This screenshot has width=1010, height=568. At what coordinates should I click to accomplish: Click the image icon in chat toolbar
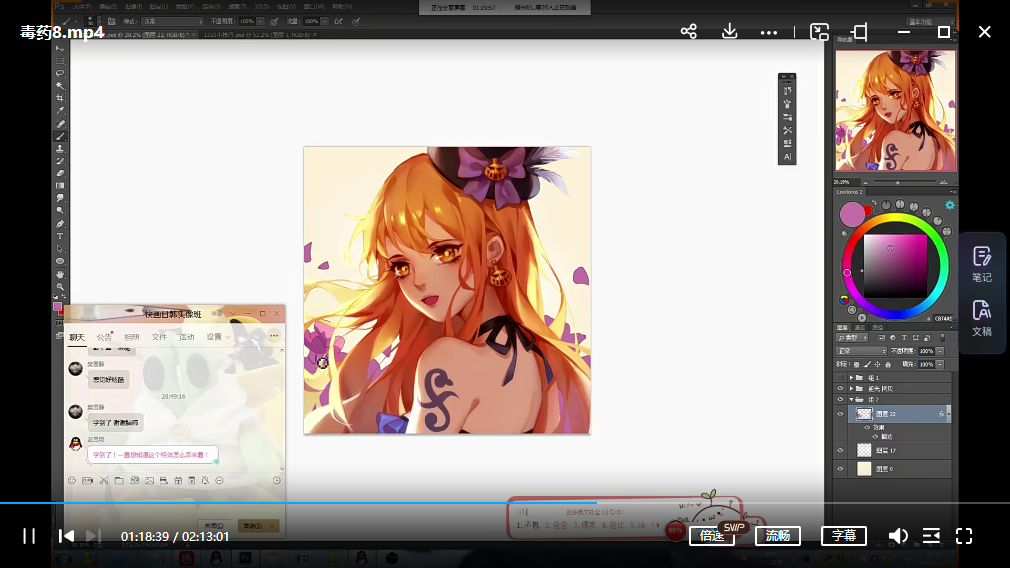pyautogui.click(x=149, y=480)
